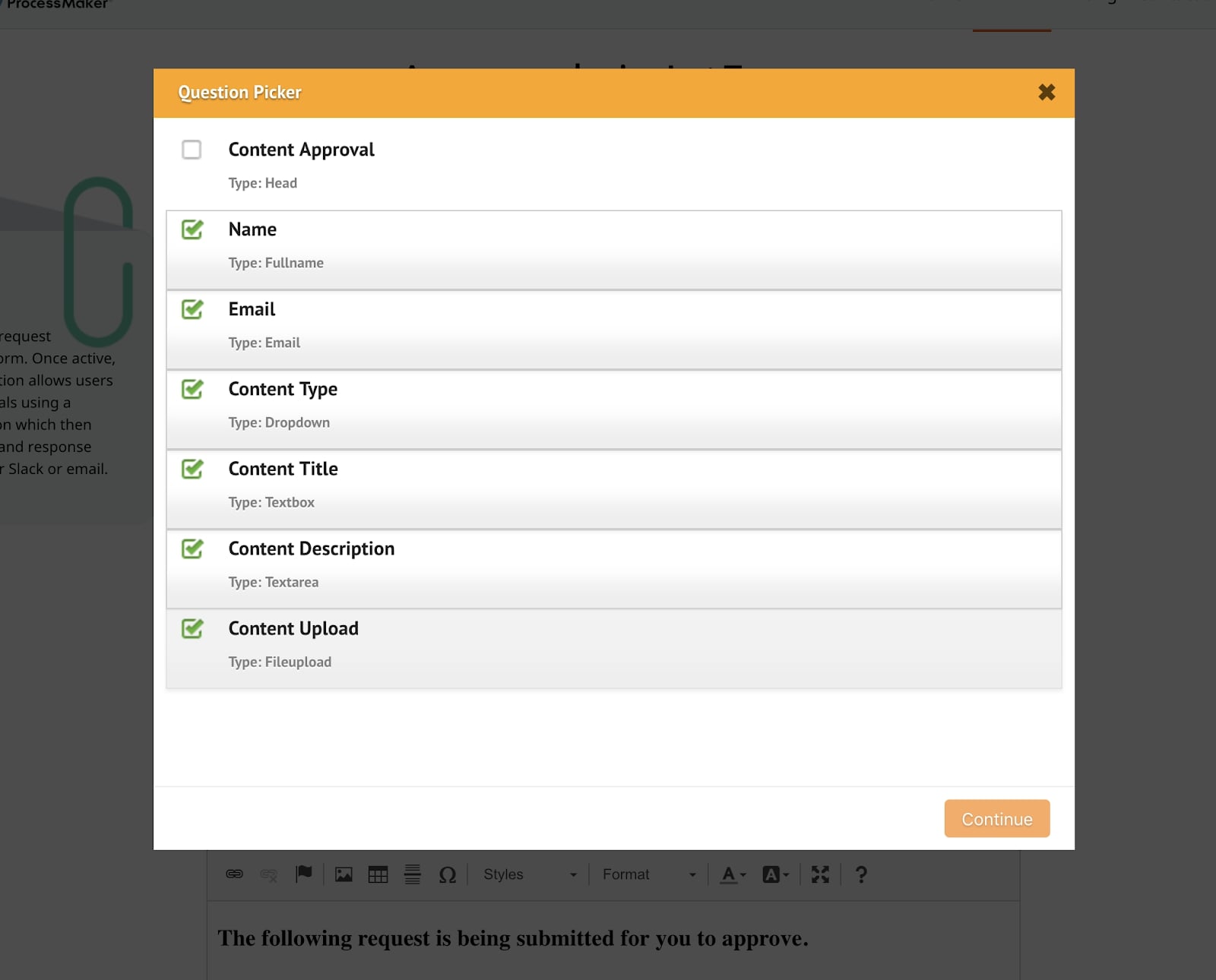The width and height of the screenshot is (1216, 980).
Task: Uncheck the Content Description checkbox
Action: [192, 548]
